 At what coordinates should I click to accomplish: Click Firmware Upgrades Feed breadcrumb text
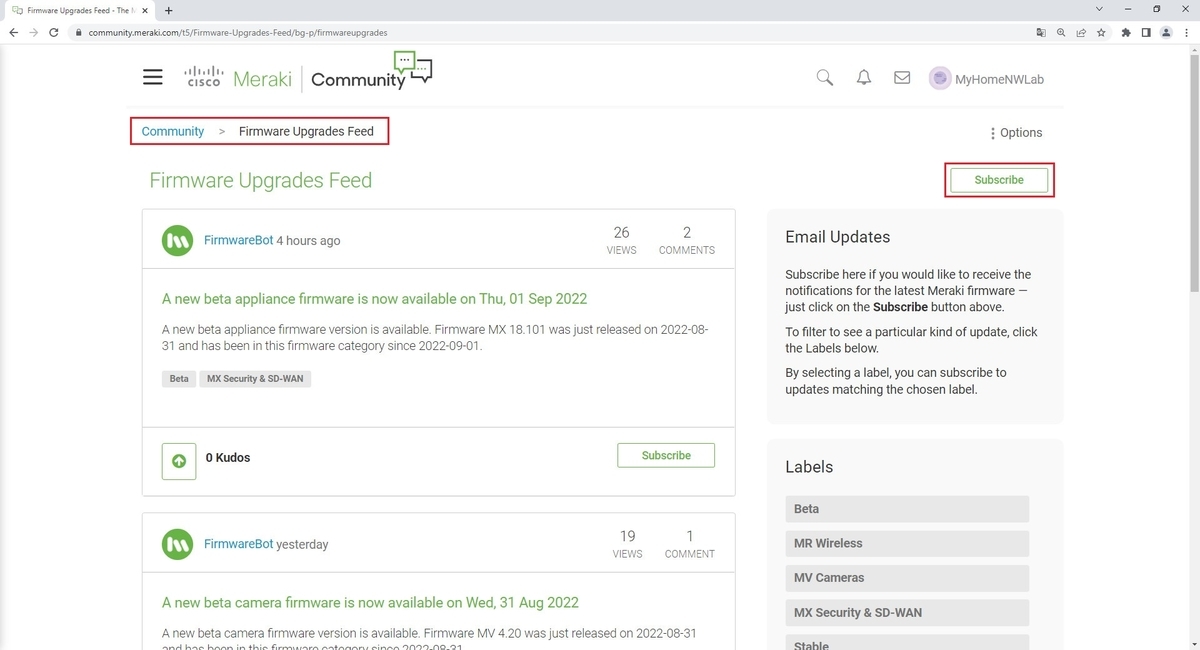[x=306, y=131]
